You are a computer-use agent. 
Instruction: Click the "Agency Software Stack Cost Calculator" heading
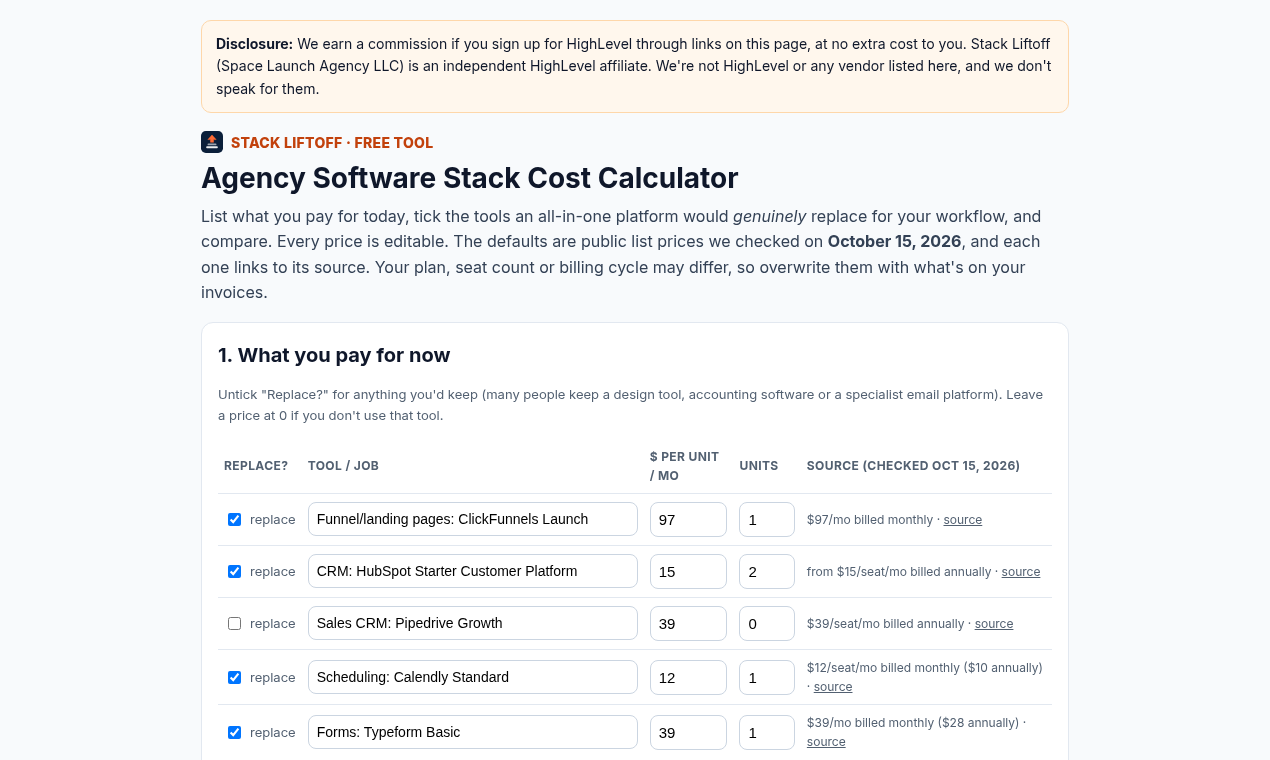tap(470, 178)
